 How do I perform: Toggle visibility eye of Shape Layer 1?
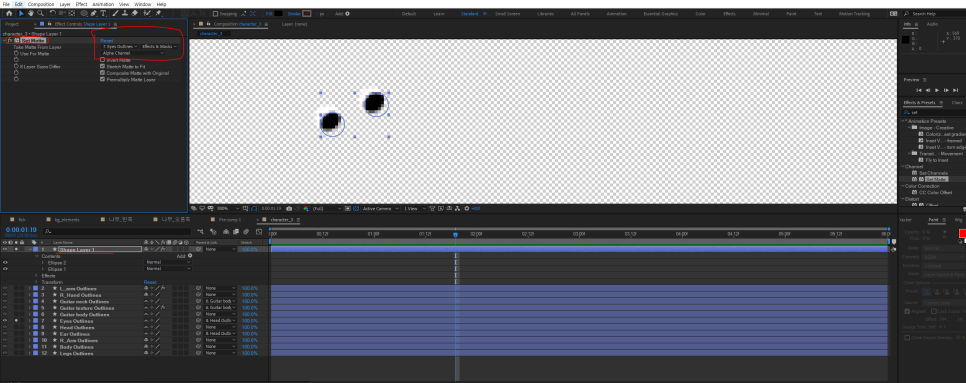coord(5,249)
